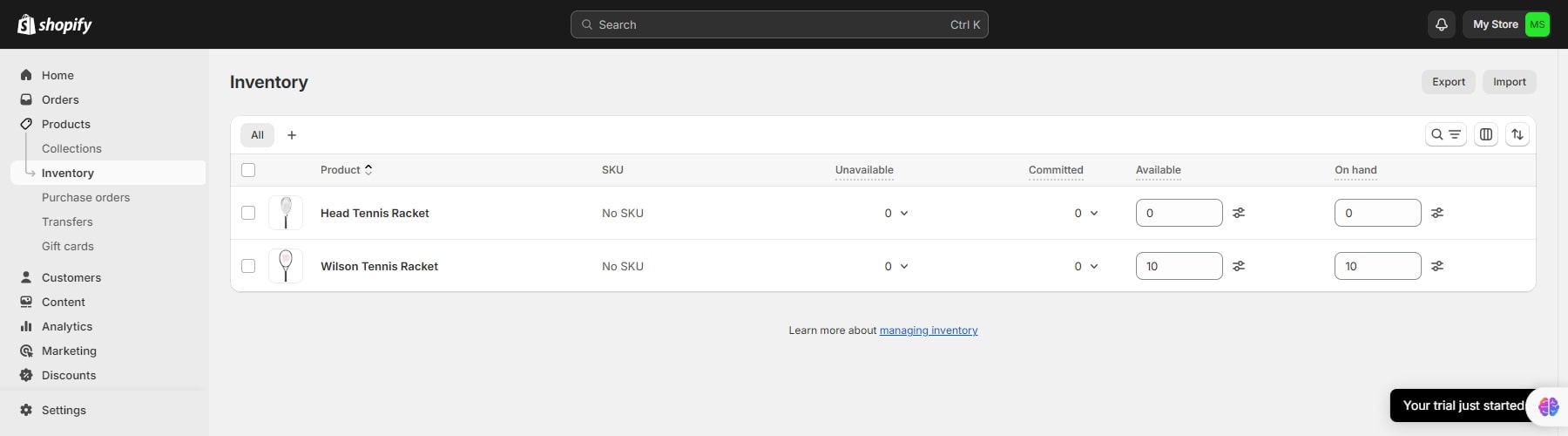Image resolution: width=1568 pixels, height=436 pixels.
Task: Click No SKU in Wilson Tennis Racket row
Action: tap(623, 266)
